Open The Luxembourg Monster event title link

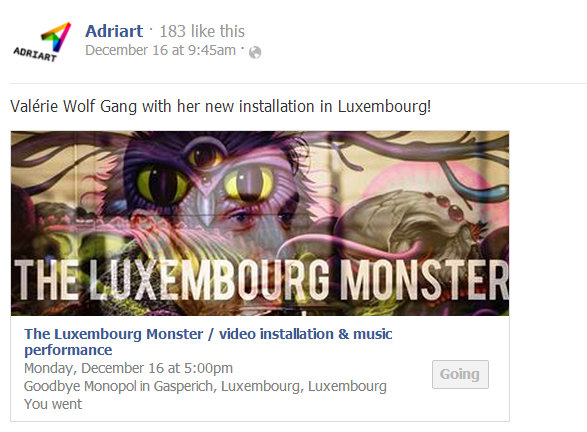coord(208,342)
